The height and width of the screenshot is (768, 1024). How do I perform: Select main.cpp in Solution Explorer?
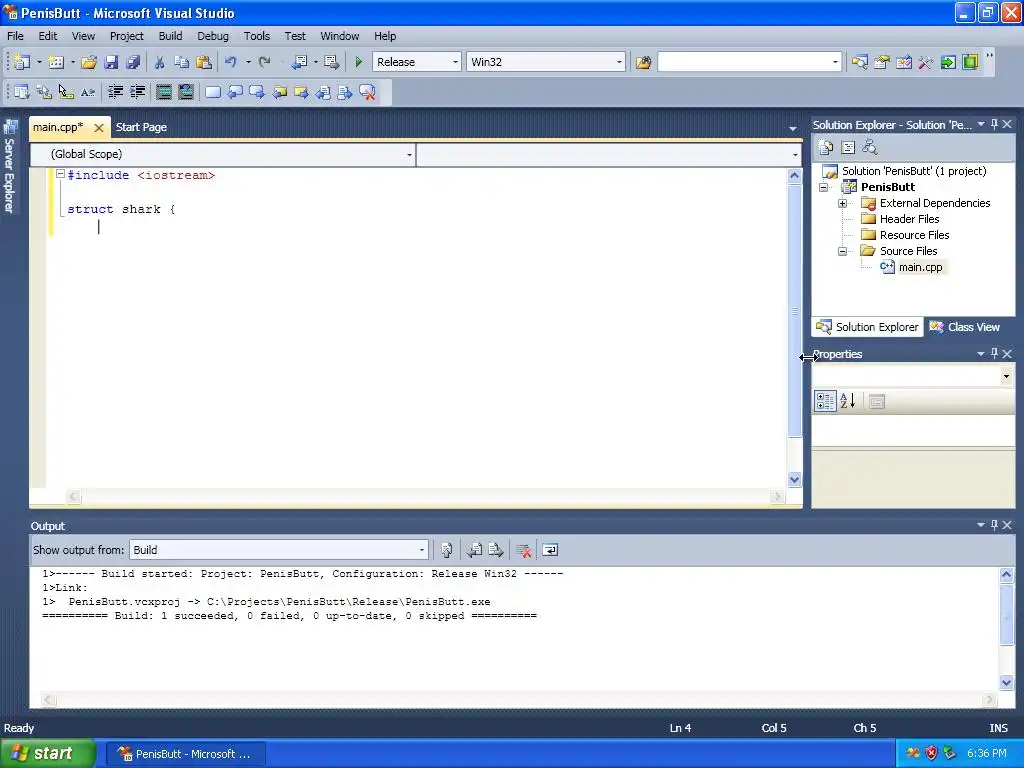pyautogui.click(x=920, y=267)
